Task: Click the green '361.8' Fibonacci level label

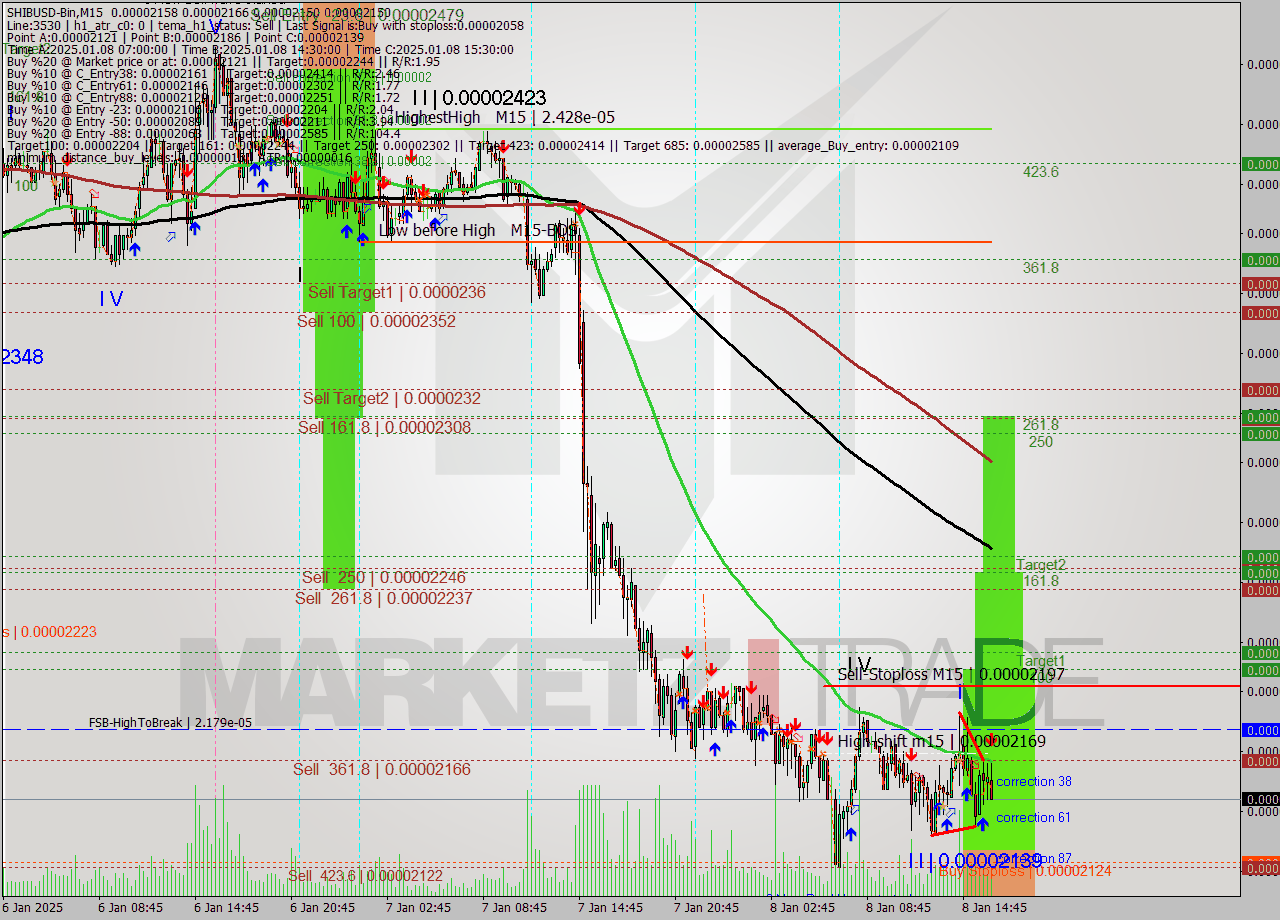Action: (1040, 267)
